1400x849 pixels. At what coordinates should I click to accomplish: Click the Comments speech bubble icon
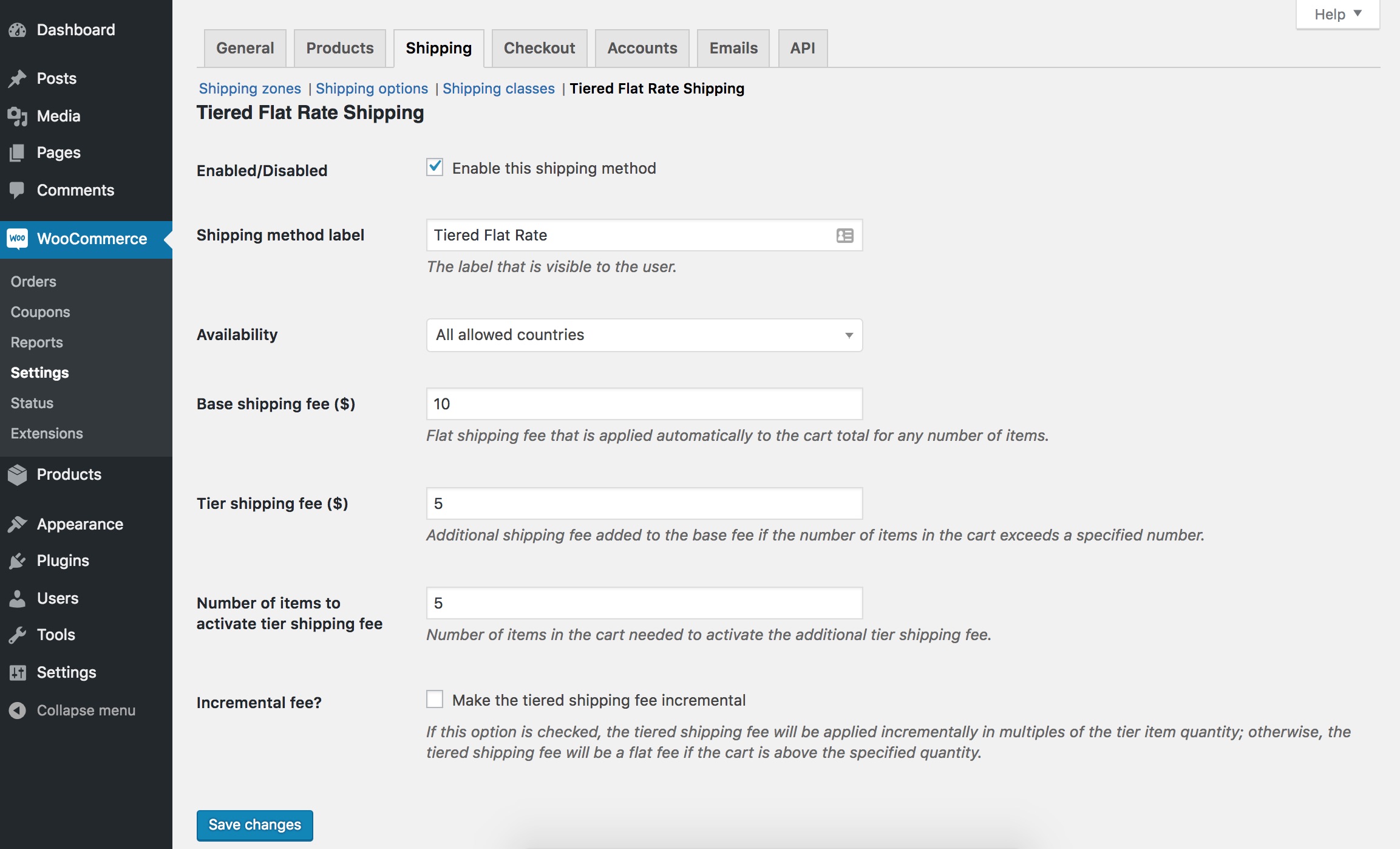[x=18, y=190]
